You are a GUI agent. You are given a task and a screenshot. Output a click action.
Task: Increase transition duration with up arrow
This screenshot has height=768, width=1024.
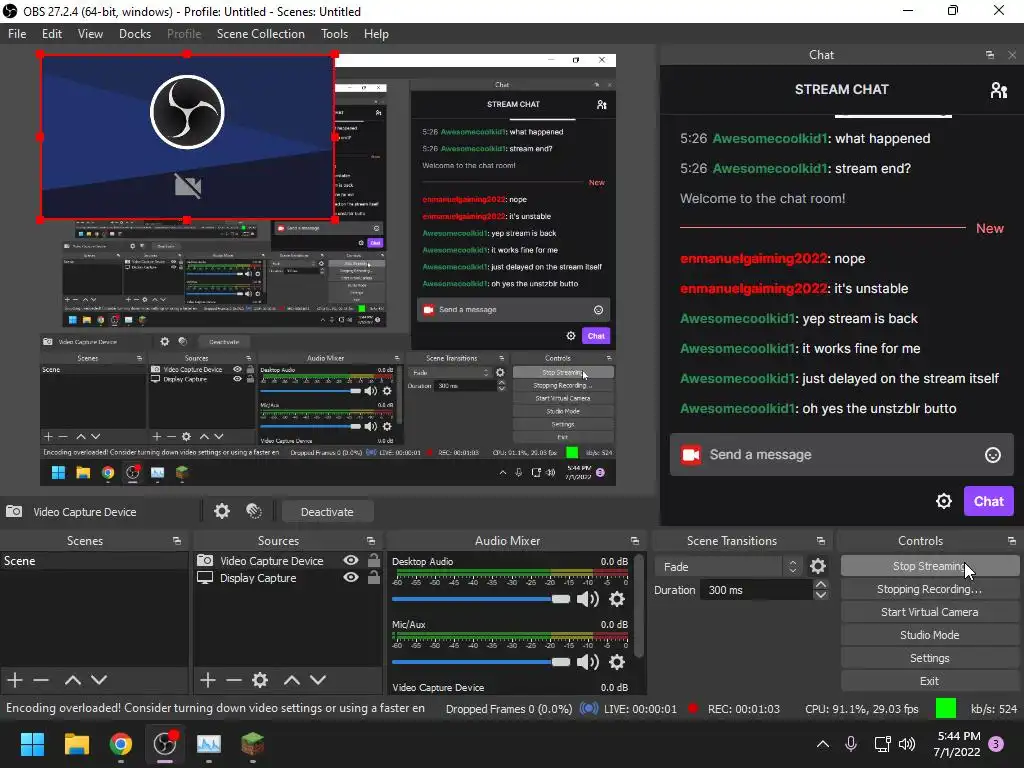point(821,584)
